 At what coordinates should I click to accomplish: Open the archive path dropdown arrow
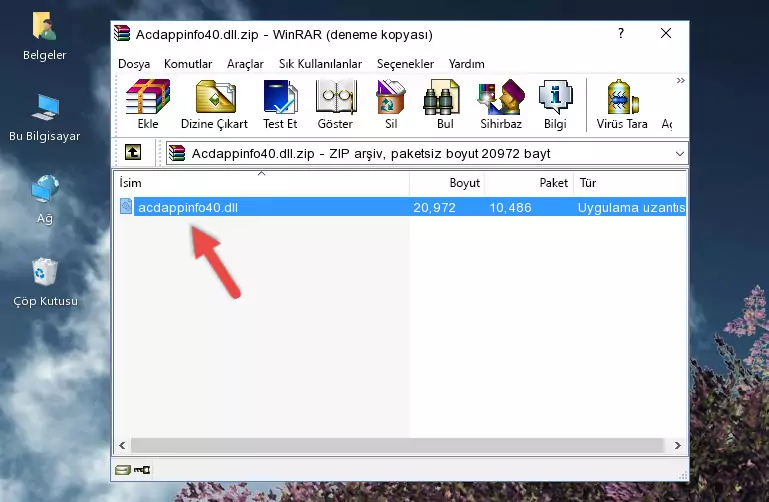(x=679, y=153)
